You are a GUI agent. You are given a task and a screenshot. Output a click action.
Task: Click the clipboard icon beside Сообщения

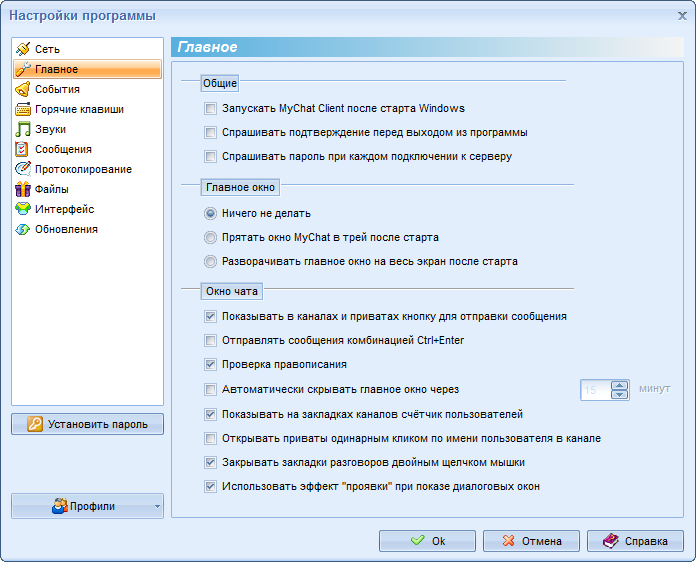click(x=22, y=149)
